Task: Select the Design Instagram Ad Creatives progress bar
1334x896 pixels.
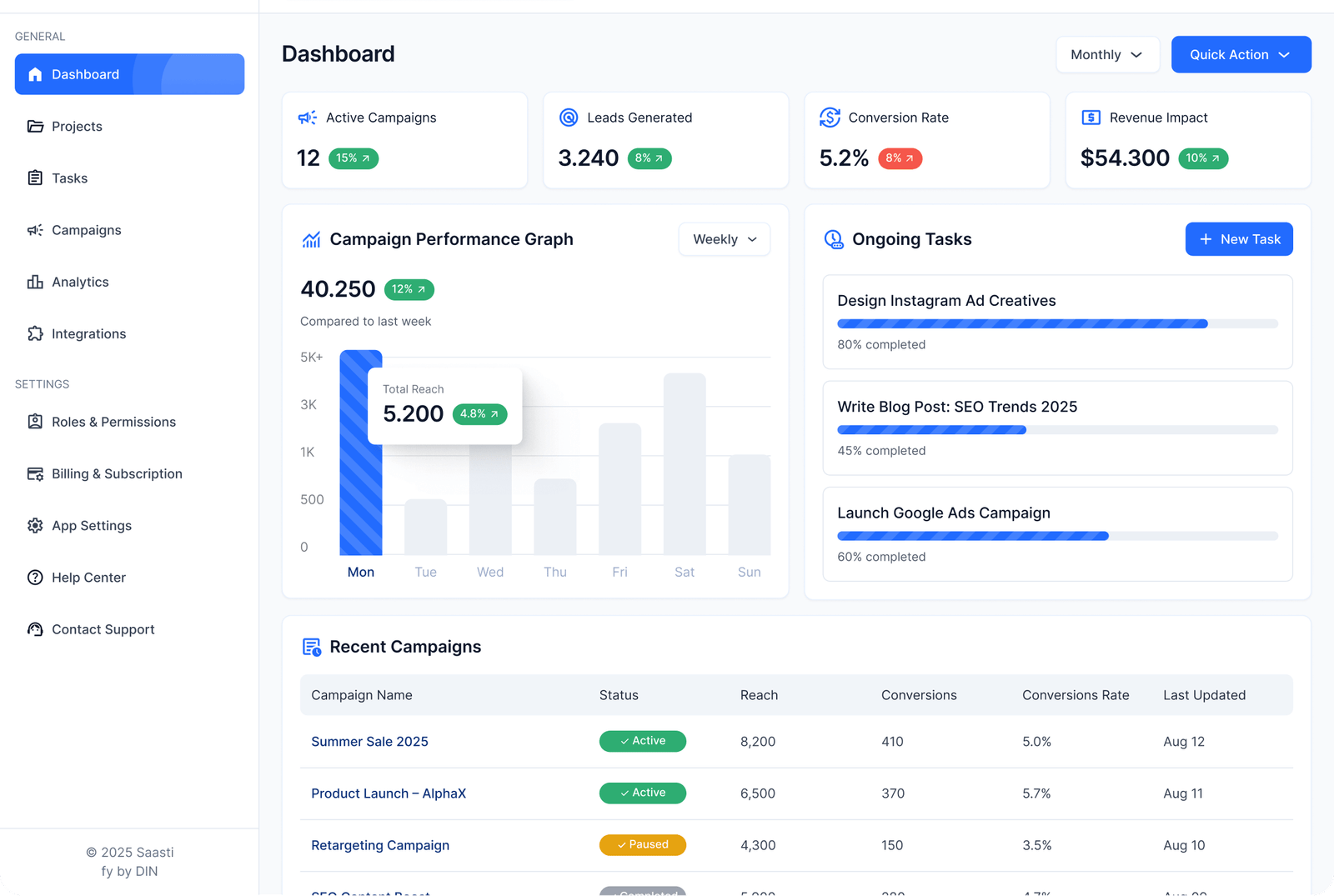Action: click(x=1057, y=323)
